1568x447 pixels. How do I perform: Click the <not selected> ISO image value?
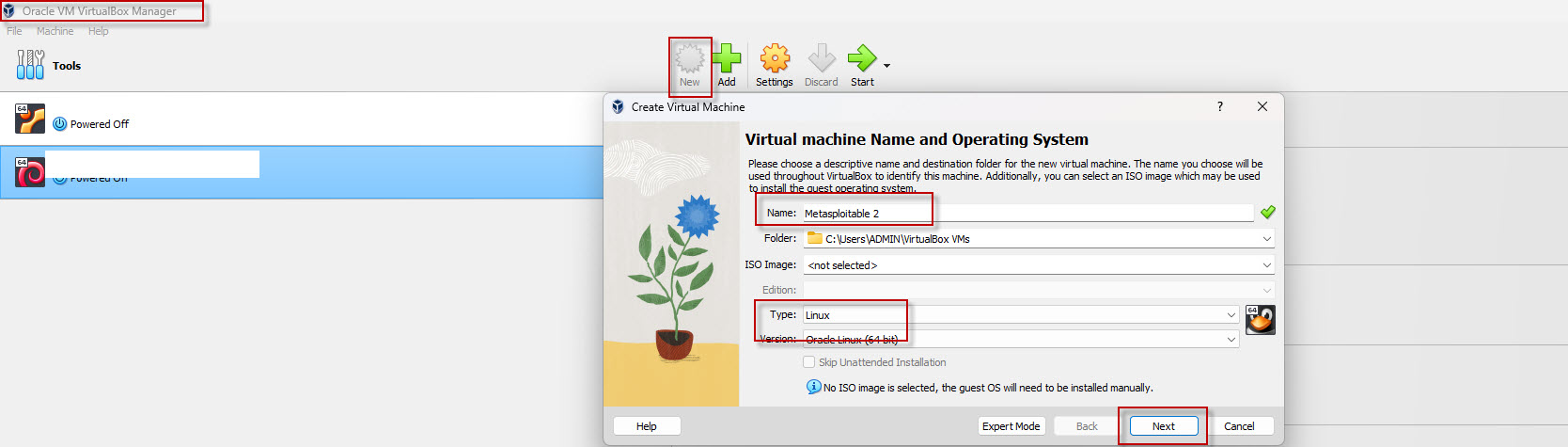pyautogui.click(x=842, y=265)
